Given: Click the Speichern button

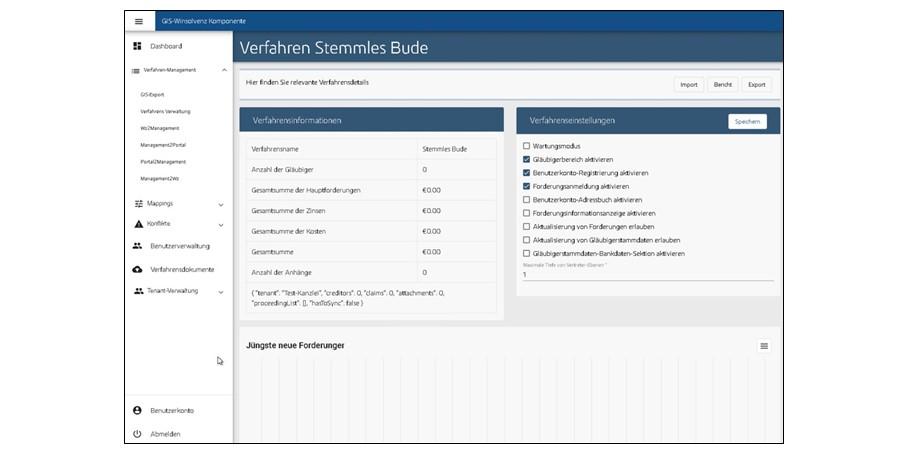Looking at the screenshot, I should (x=747, y=121).
